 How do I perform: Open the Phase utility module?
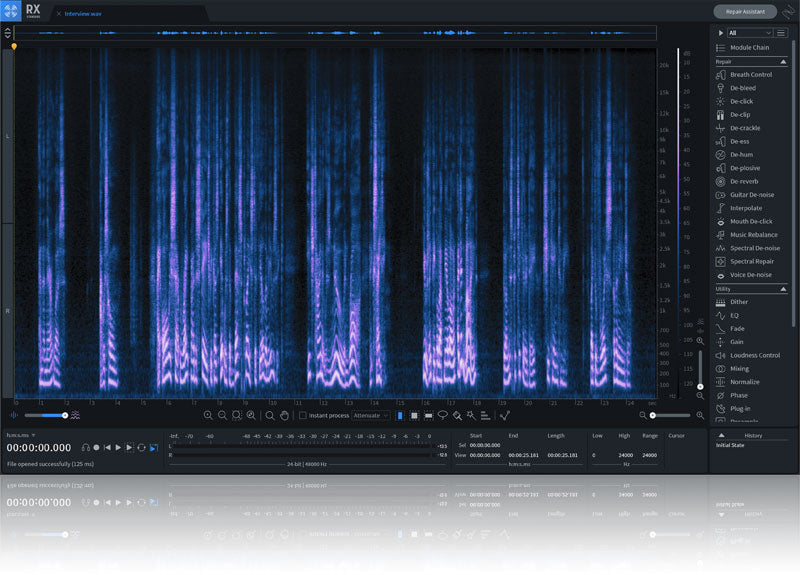pos(732,395)
